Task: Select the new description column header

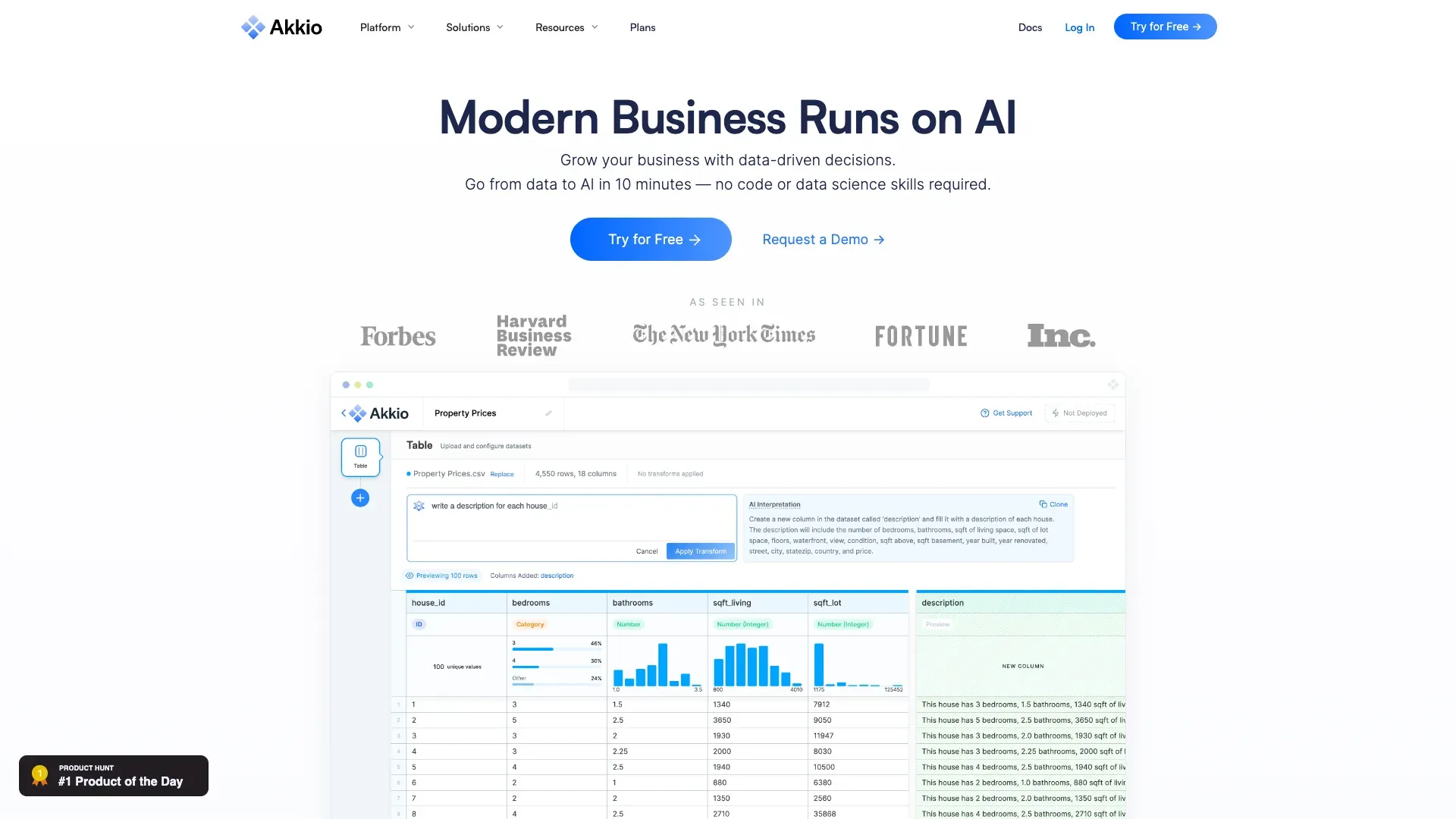Action: click(x=1021, y=603)
